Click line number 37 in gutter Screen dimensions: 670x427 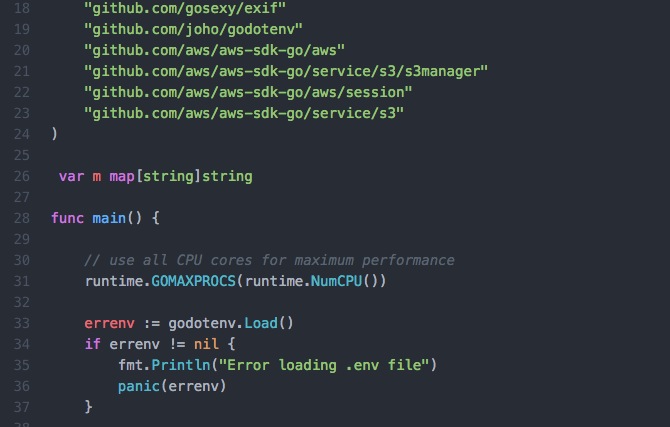point(22,407)
